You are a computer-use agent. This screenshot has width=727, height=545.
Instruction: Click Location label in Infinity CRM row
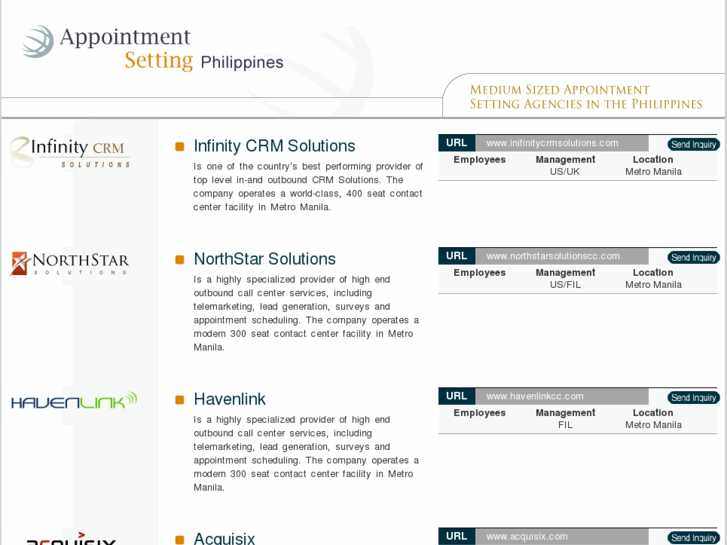[653, 160]
